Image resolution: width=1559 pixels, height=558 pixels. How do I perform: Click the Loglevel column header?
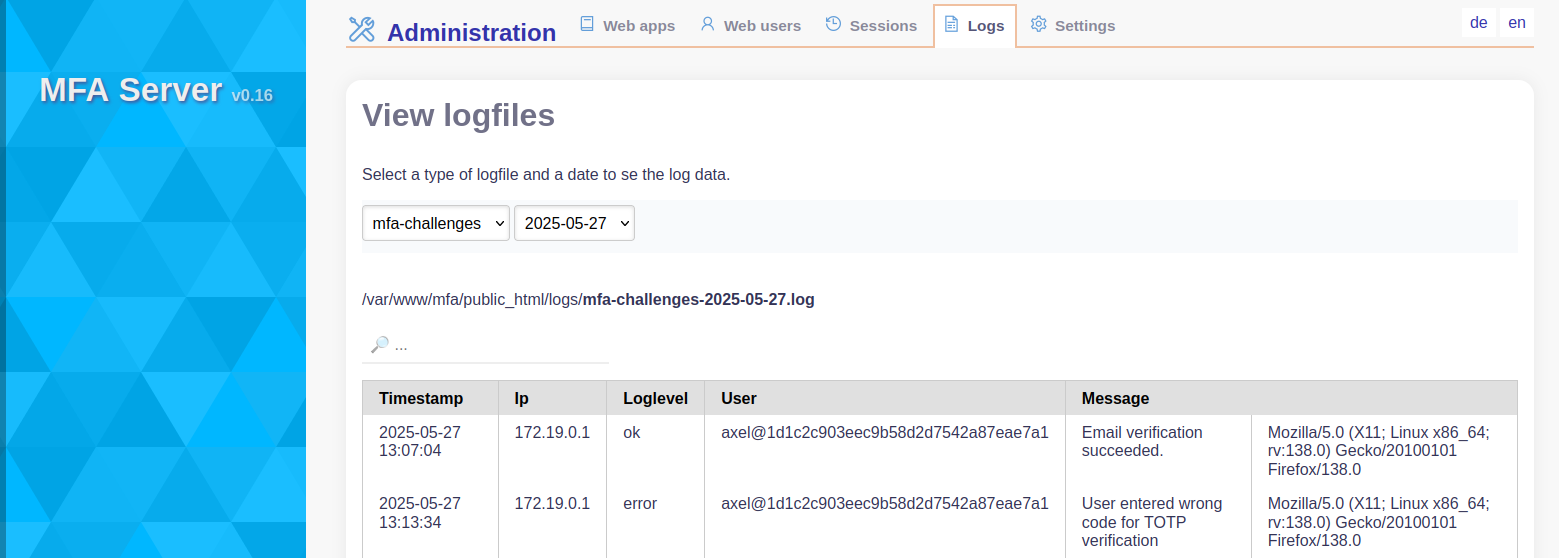click(x=655, y=398)
